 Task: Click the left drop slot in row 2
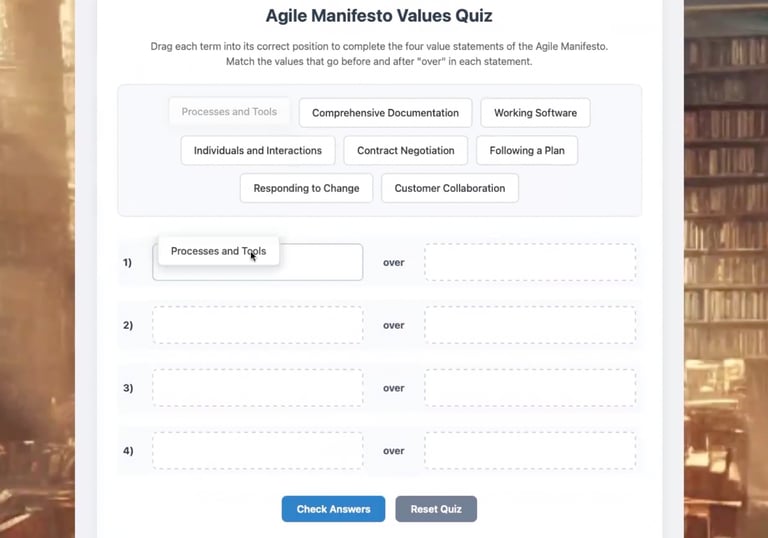[258, 325]
